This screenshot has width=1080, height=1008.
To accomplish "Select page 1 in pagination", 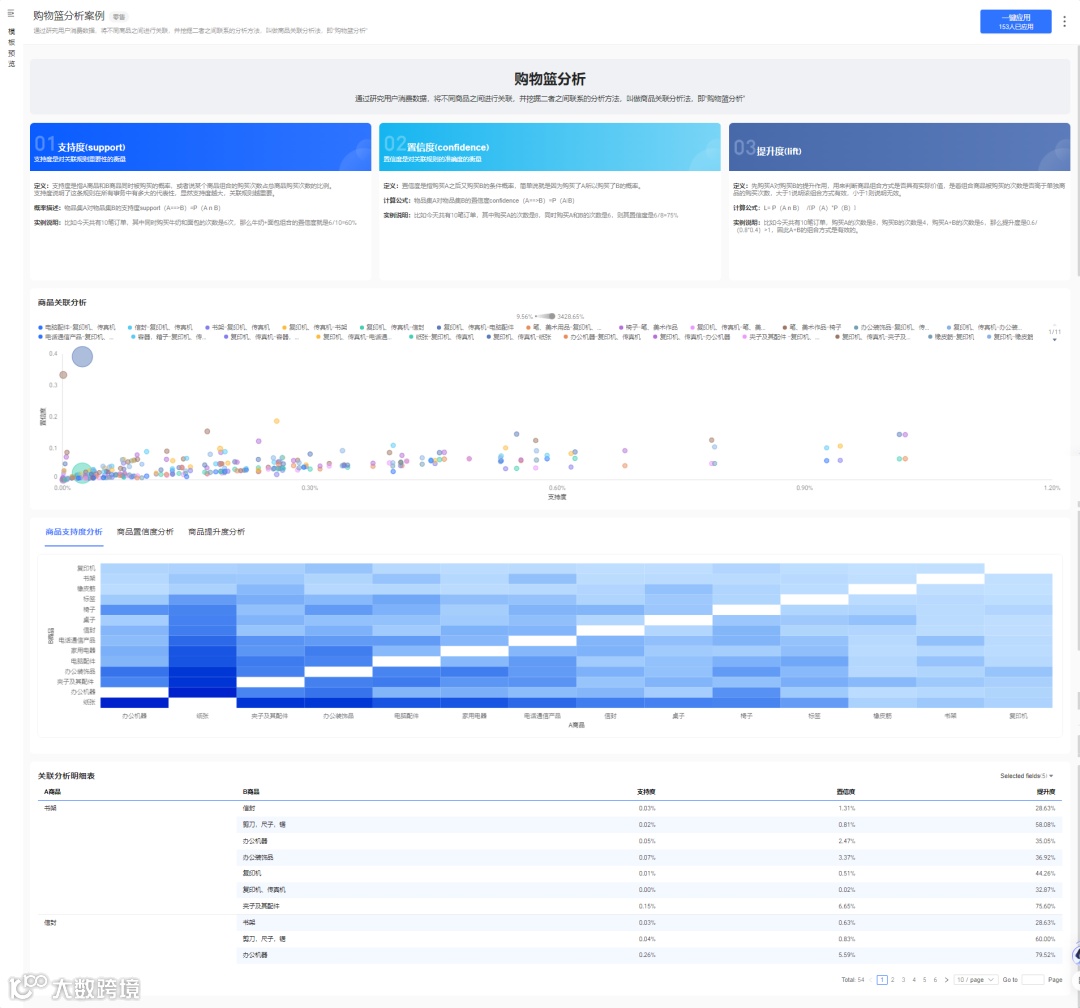I will pos(882,980).
